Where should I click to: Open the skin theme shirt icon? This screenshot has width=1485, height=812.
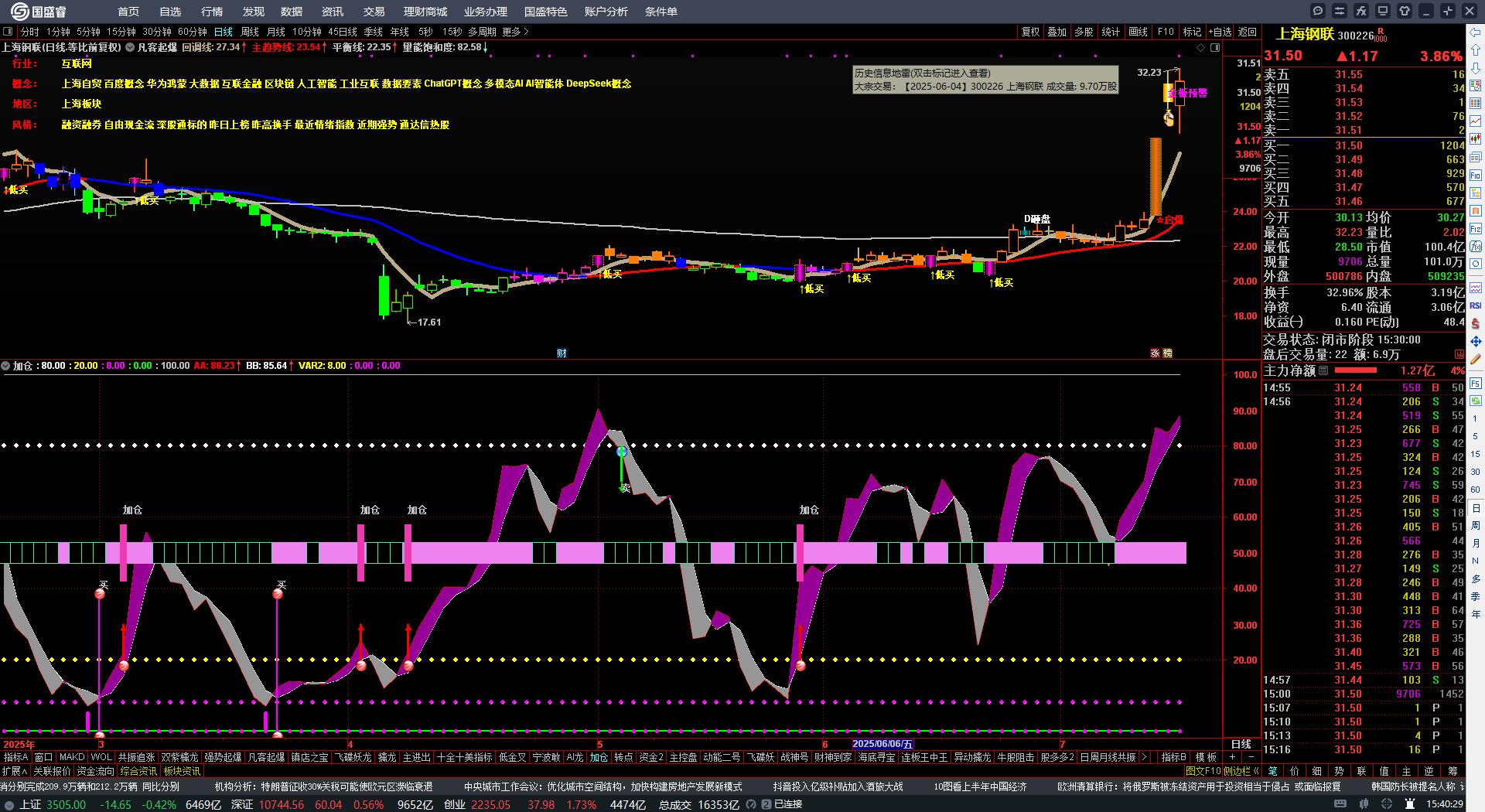[x=1405, y=11]
